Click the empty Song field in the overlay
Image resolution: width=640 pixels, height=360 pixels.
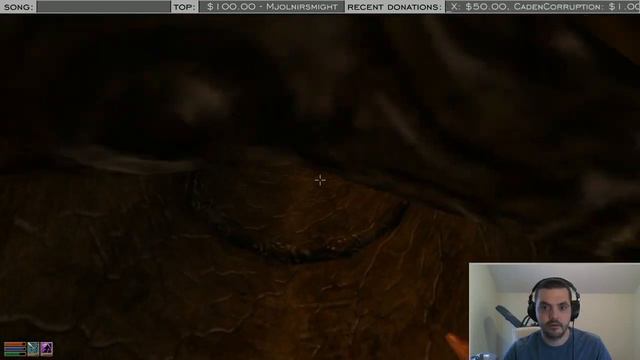click(103, 7)
